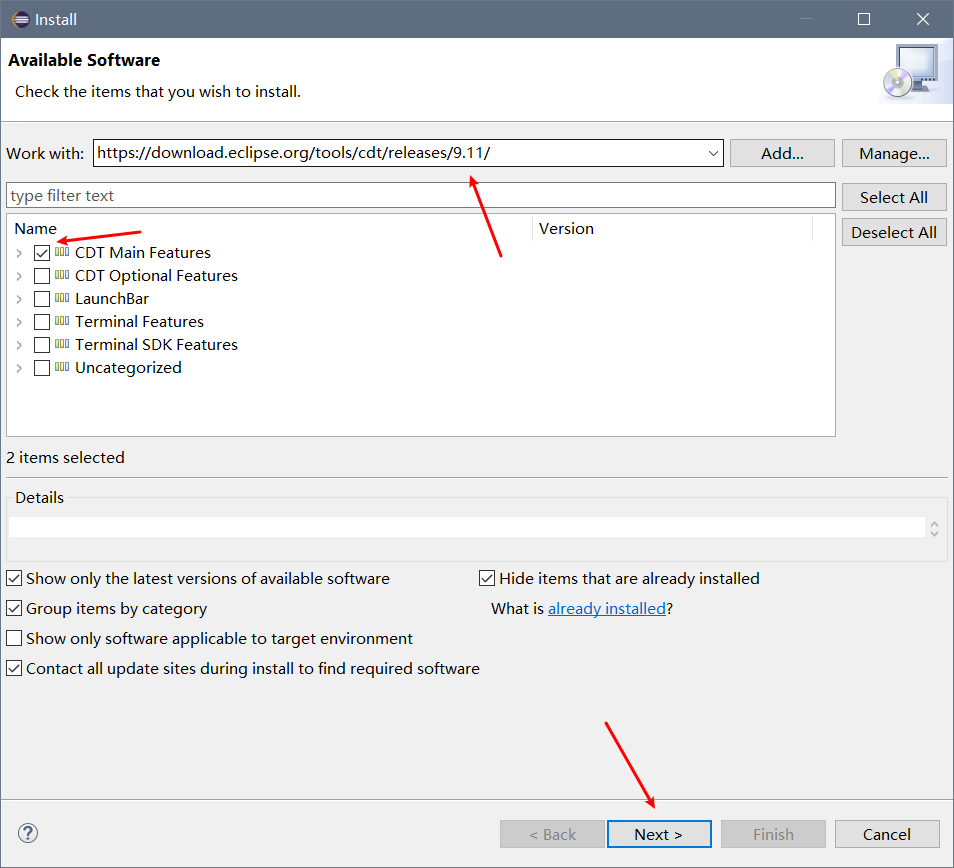The width and height of the screenshot is (954, 868).
Task: Toggle Contact all update sites option
Action: [14, 668]
